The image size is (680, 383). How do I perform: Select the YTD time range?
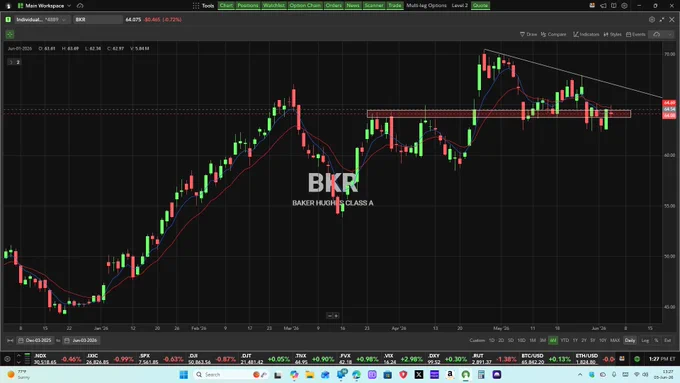[565, 340]
